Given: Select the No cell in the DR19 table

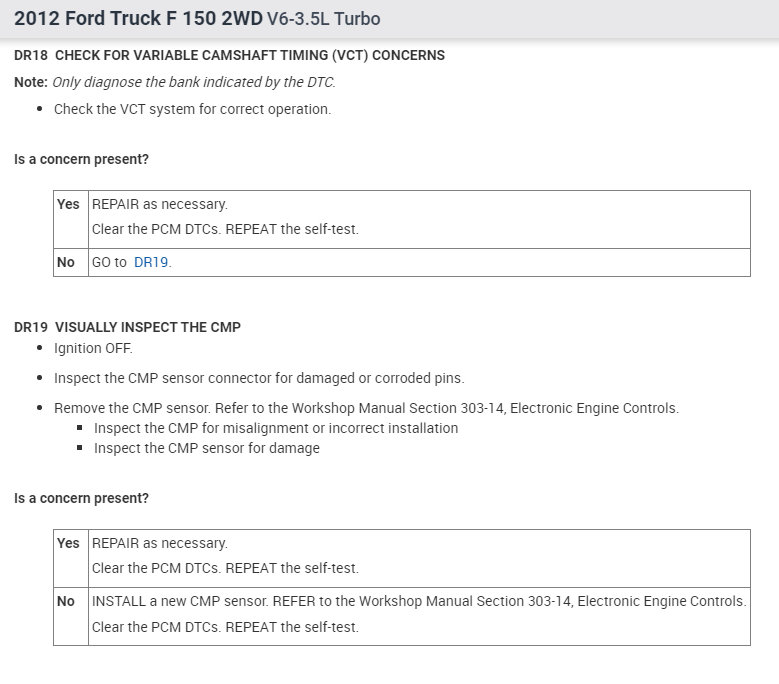Looking at the screenshot, I should pos(66,601).
